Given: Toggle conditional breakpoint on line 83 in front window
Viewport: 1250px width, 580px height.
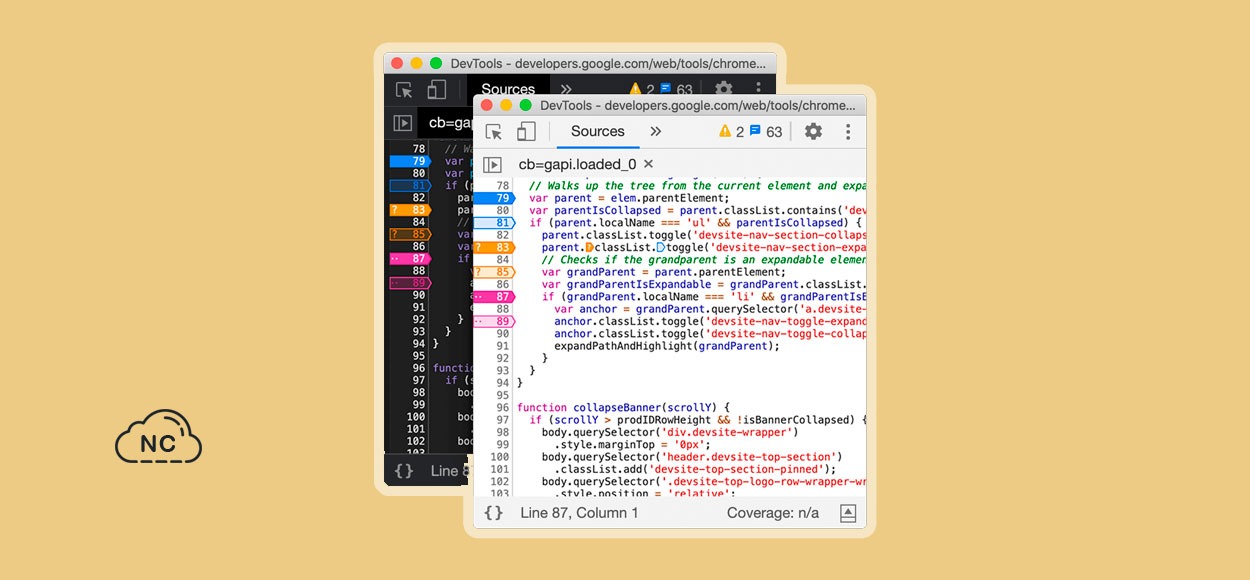Looking at the screenshot, I should 495,247.
